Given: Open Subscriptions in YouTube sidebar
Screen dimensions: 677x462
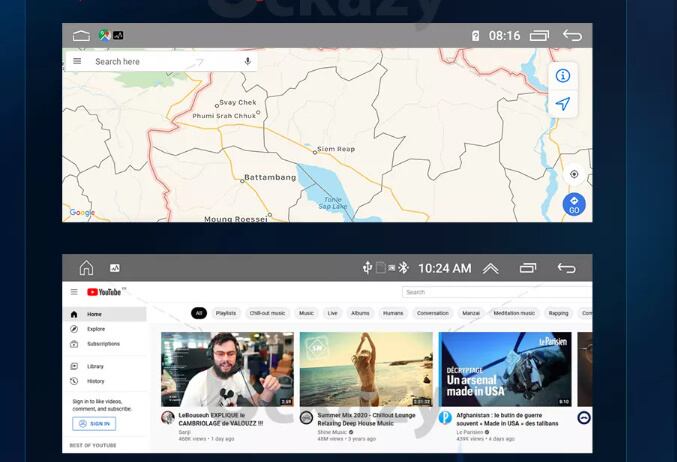Looking at the screenshot, I should click(103, 344).
